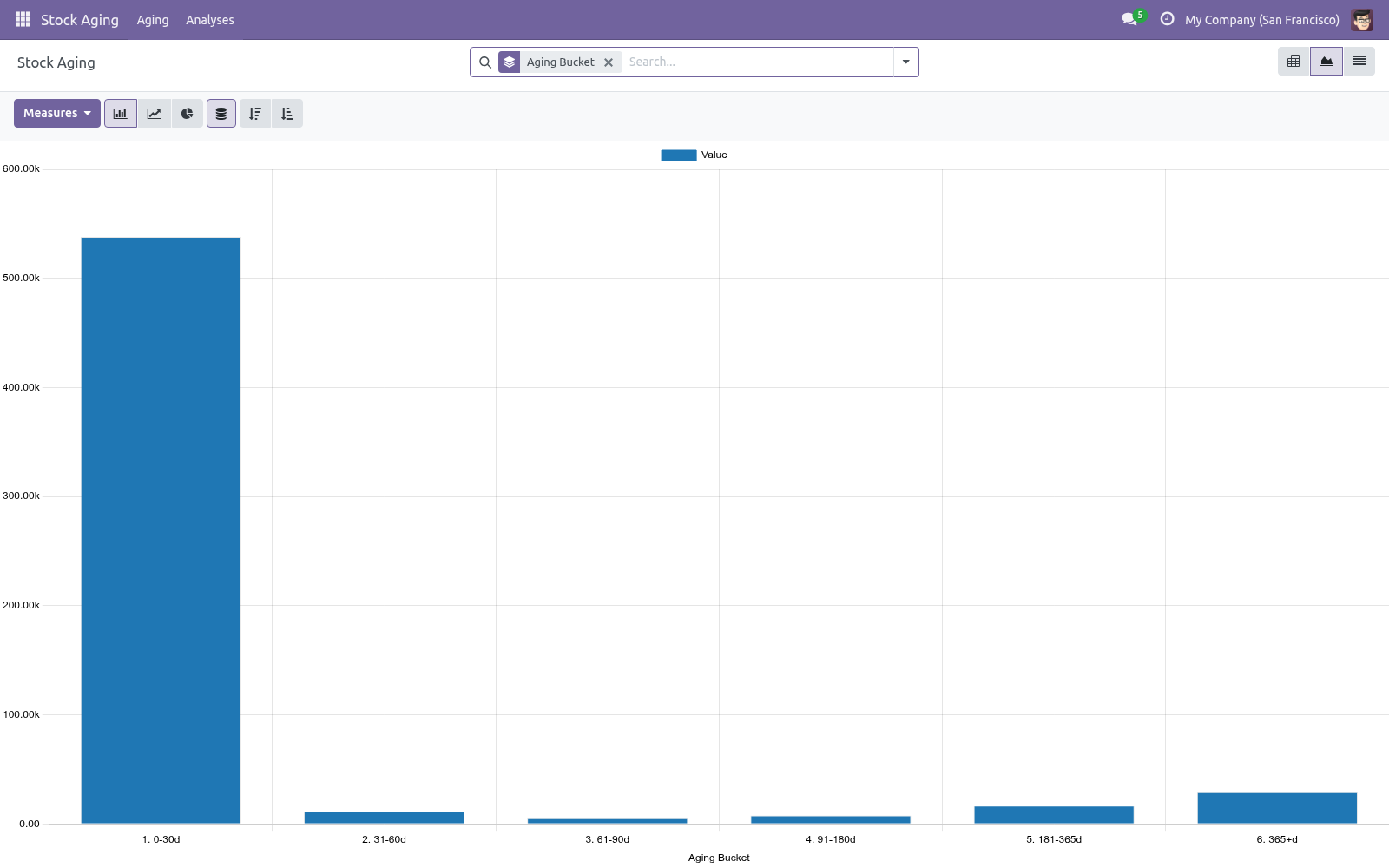1389x868 pixels.
Task: Select line chart mode
Action: 154,114
